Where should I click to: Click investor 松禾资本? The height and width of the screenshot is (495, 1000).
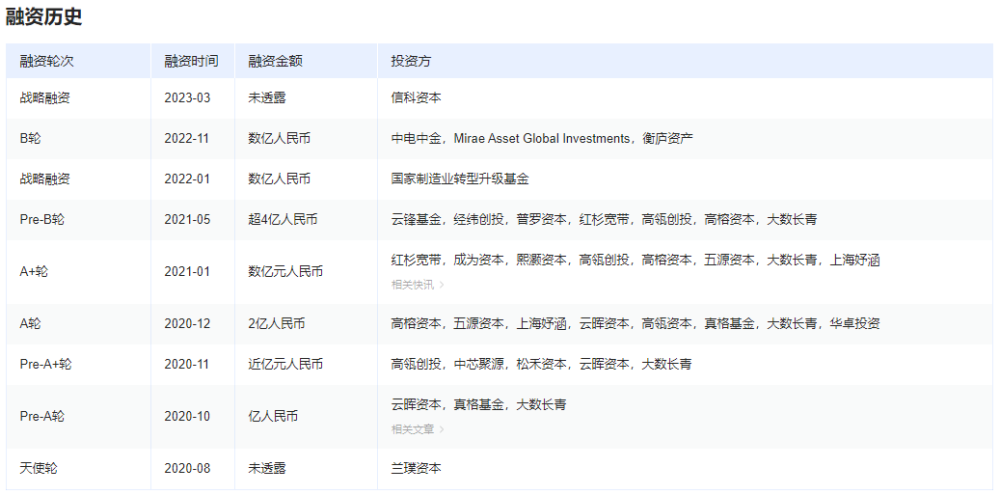[541, 364]
